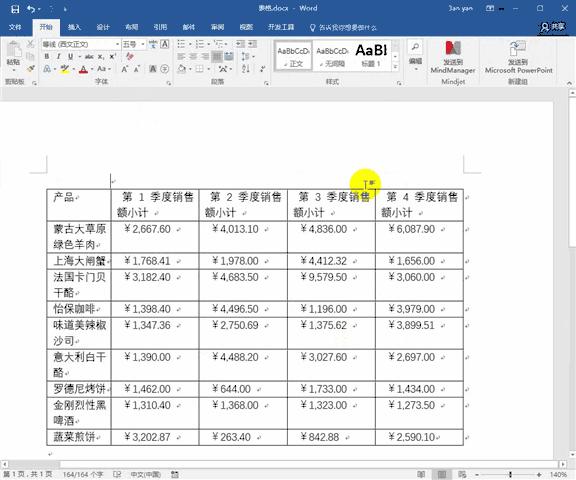The height and width of the screenshot is (480, 576).
Task: Click the Sort A-Z icon
Action: tap(246, 69)
